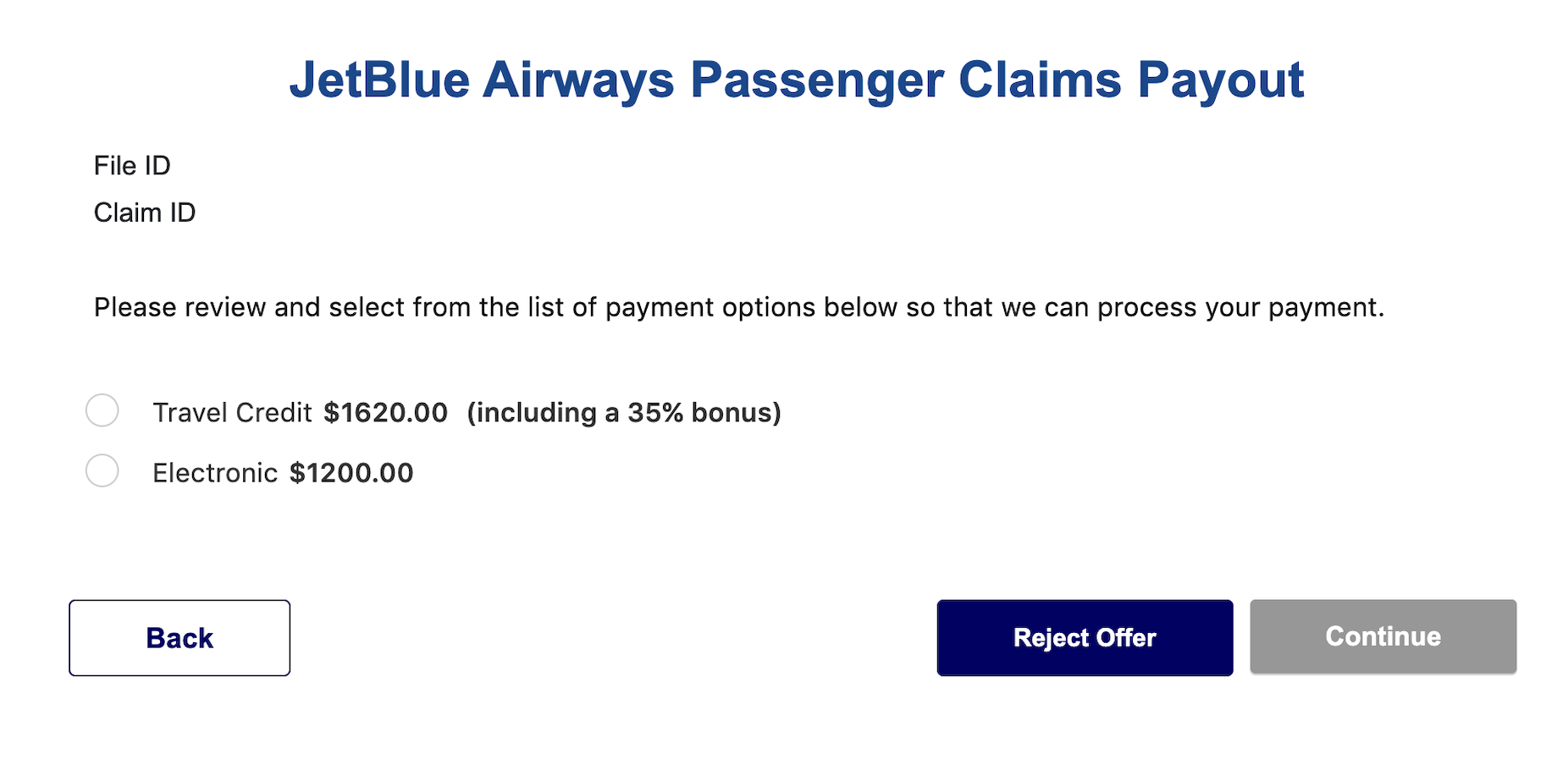Click the $1620.00 travel credit amount
The height and width of the screenshot is (770, 1568).
pyautogui.click(x=385, y=413)
